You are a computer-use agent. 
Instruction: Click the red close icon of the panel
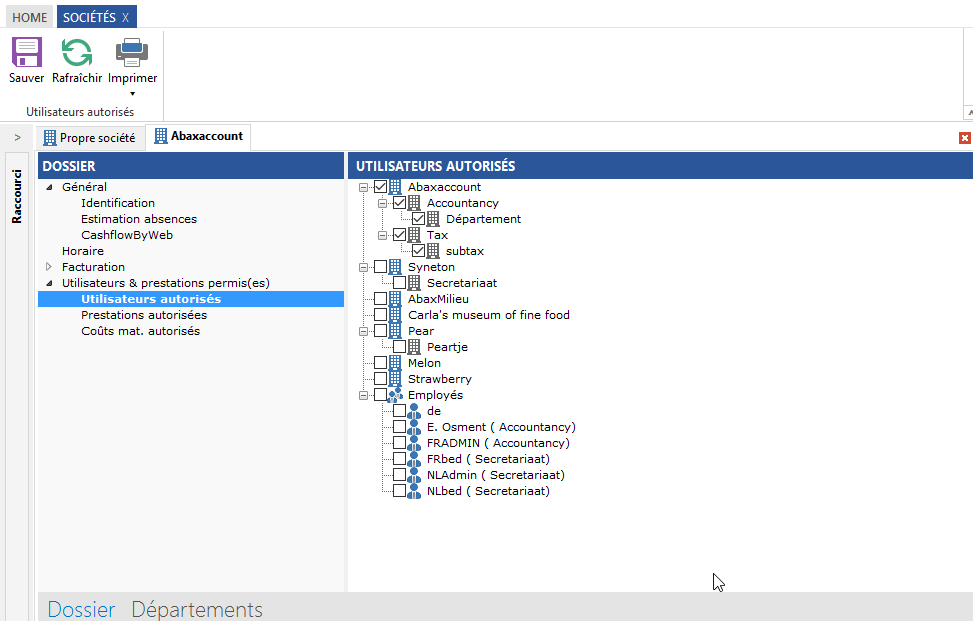pyautogui.click(x=964, y=138)
